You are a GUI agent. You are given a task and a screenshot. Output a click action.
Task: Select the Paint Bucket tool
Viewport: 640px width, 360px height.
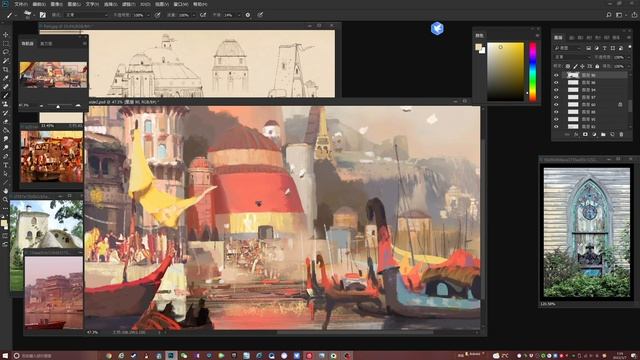point(6,130)
